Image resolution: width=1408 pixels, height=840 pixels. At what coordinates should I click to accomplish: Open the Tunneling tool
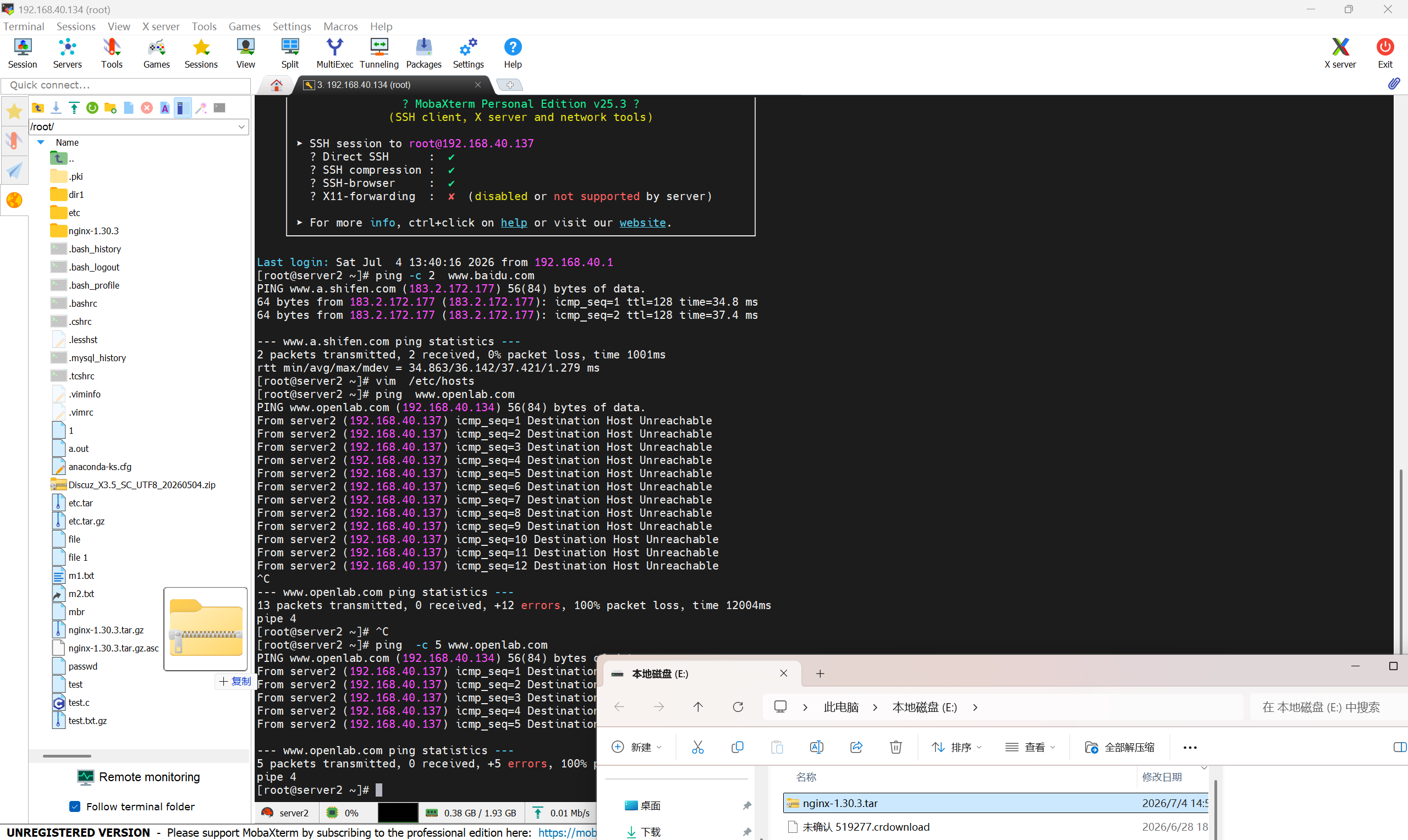point(379,53)
